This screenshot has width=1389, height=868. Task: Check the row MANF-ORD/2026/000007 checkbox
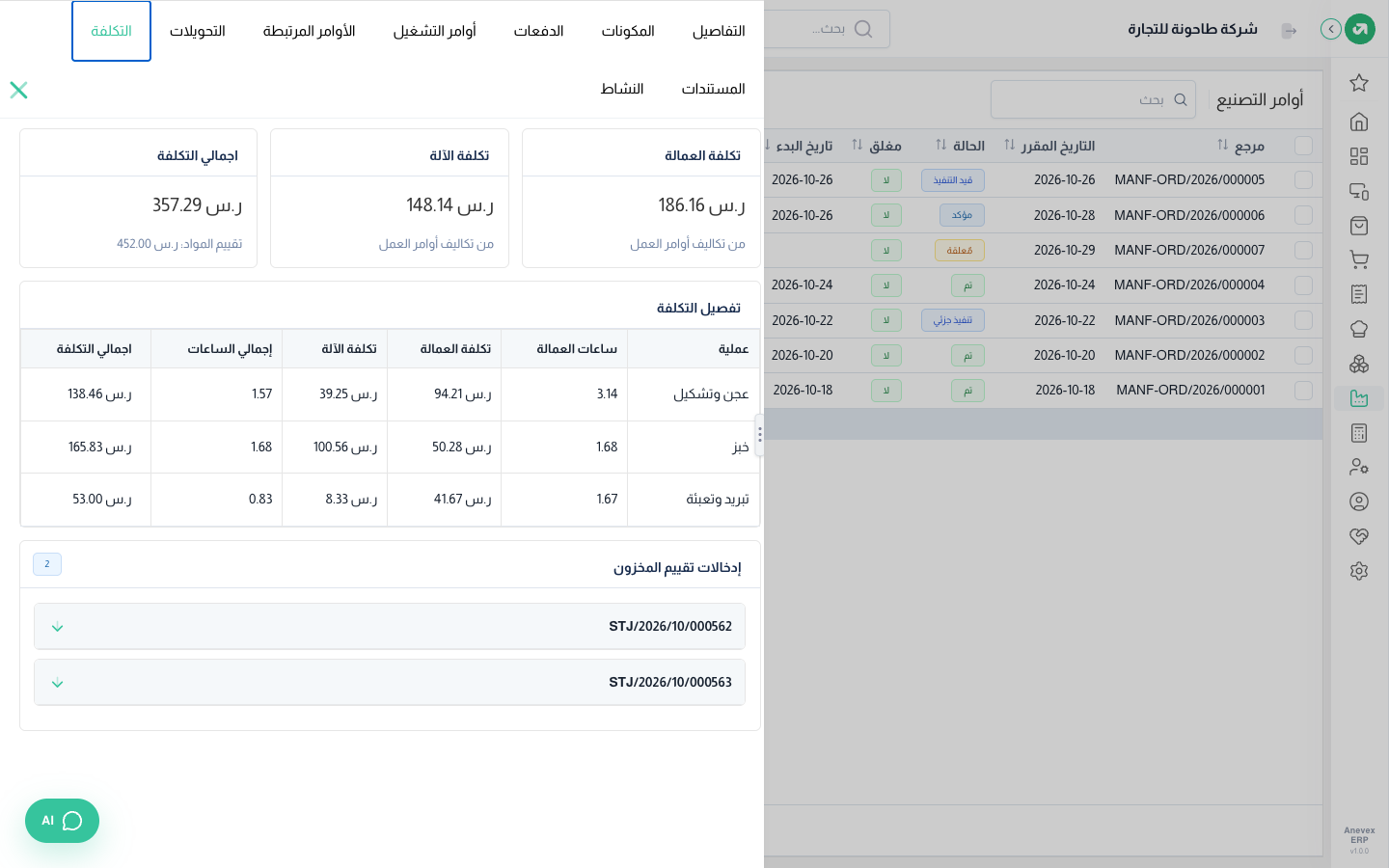1304,250
